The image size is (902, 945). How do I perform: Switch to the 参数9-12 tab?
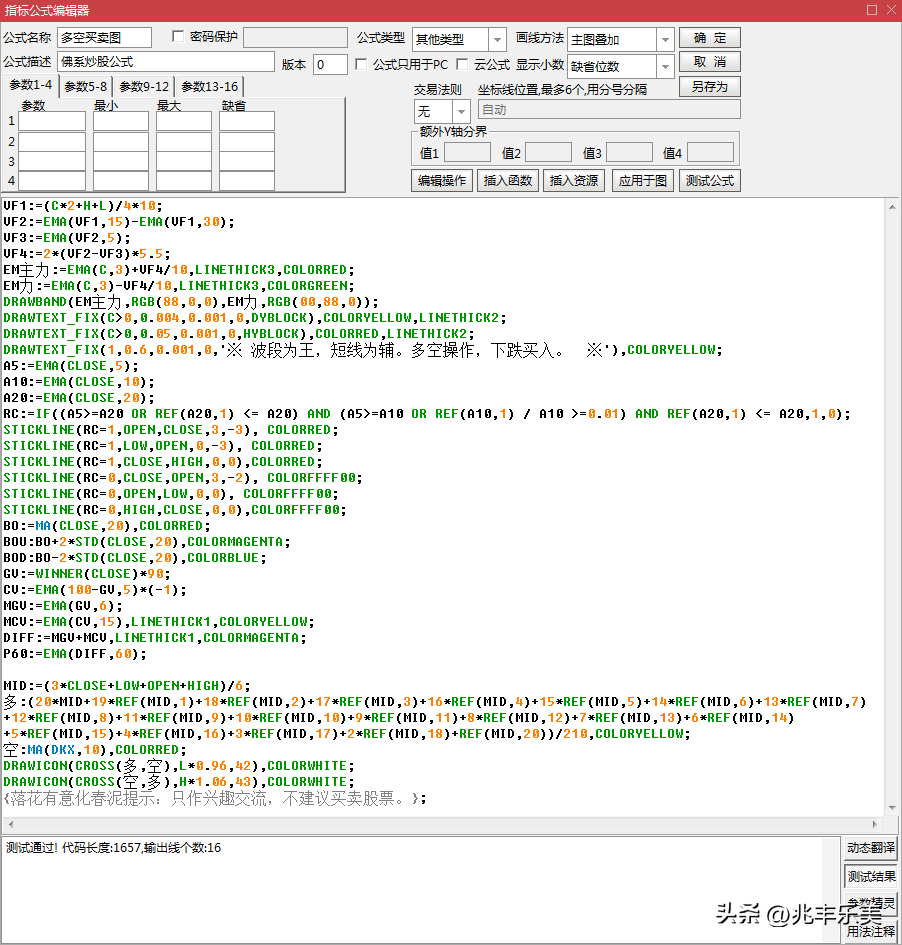click(144, 87)
